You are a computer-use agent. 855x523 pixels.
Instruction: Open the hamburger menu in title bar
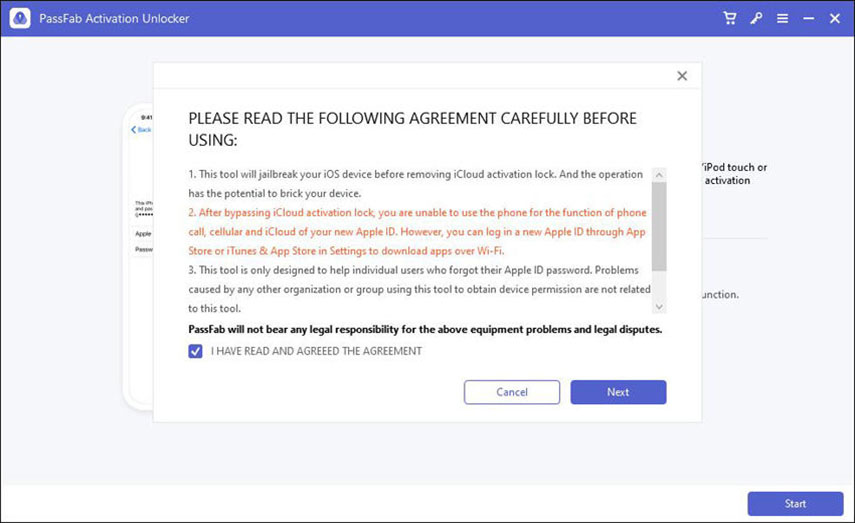tap(782, 19)
